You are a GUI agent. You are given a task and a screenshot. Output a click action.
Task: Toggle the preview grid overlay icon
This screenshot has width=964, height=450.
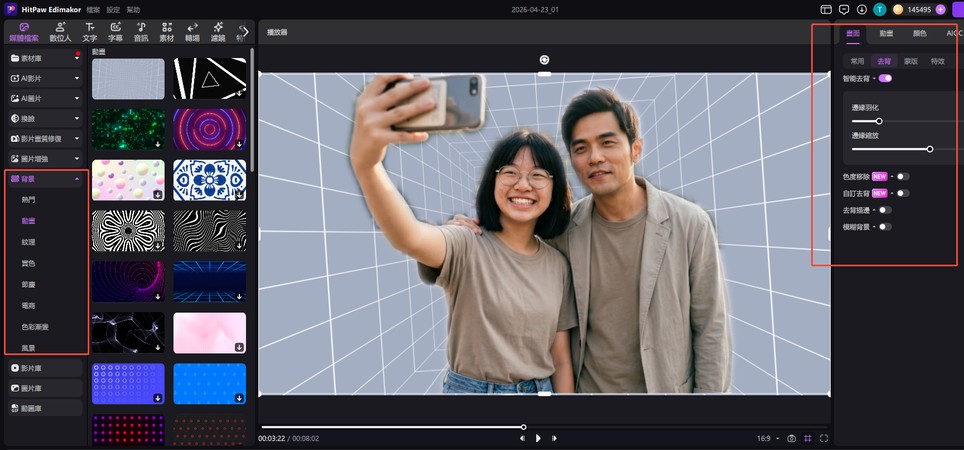point(808,438)
